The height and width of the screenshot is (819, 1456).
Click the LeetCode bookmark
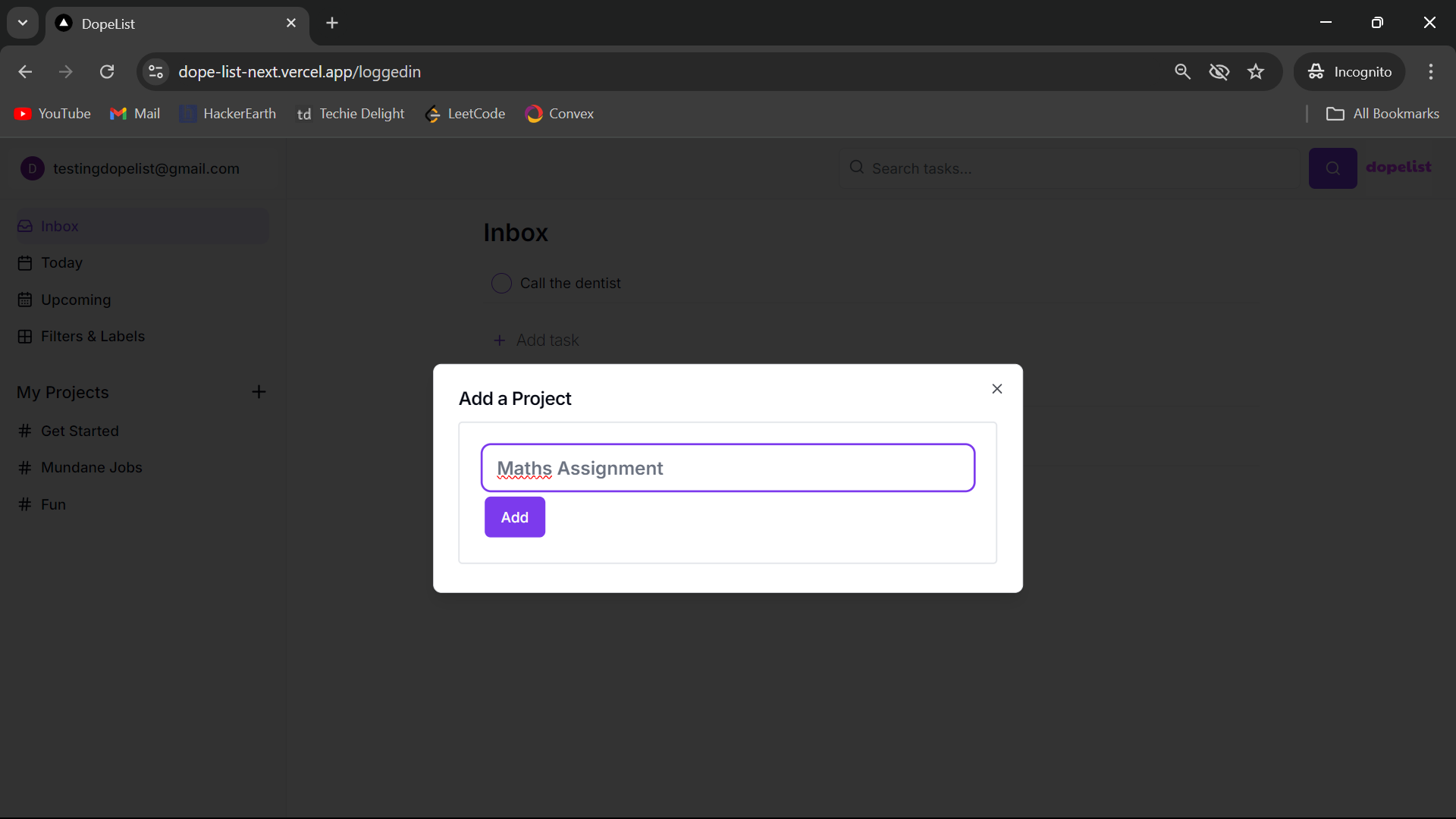tap(465, 114)
